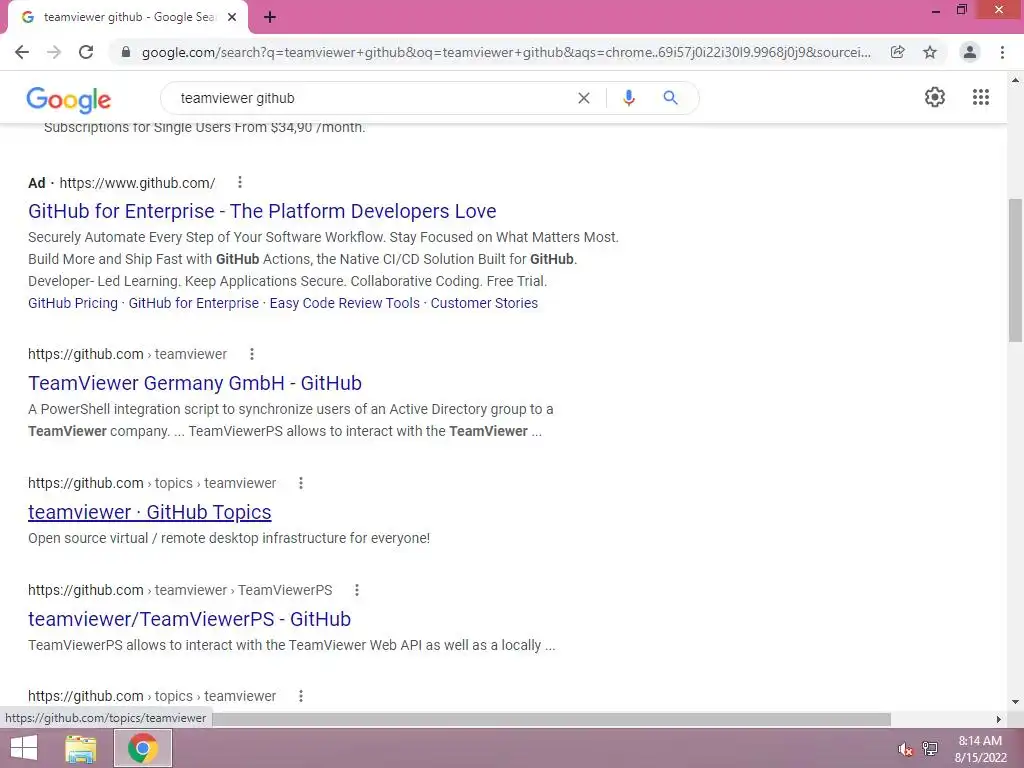Go back to the previous page
Screen dimensions: 1024x768
point(22,52)
